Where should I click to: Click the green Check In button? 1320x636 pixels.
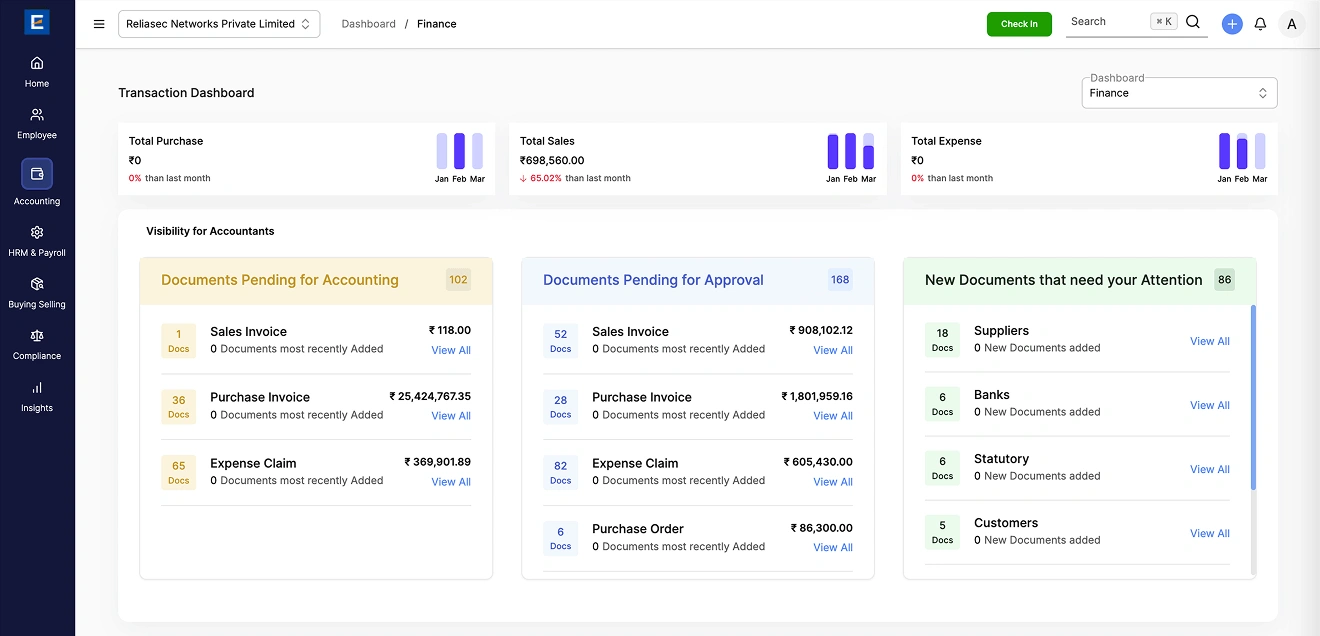(1019, 24)
